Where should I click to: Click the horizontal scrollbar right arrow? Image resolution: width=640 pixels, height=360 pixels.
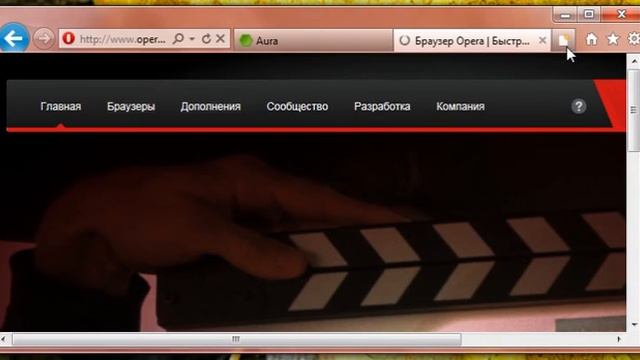click(x=619, y=339)
